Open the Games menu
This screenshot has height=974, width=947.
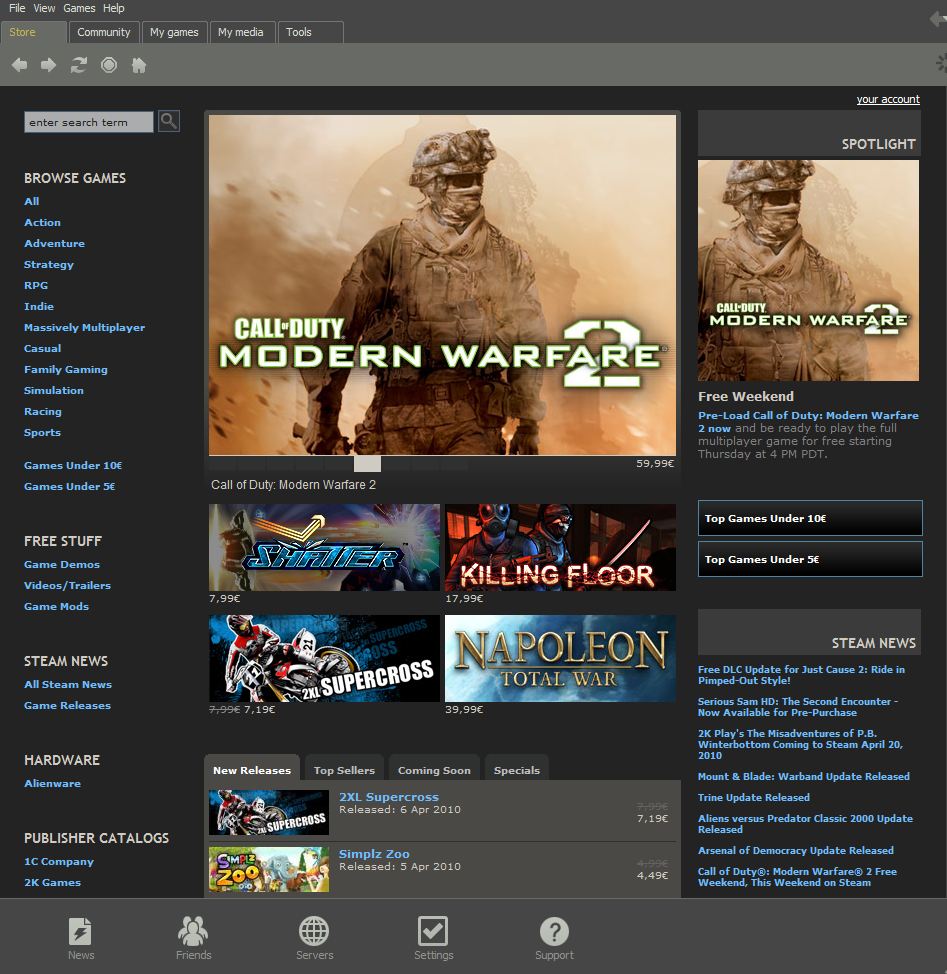click(79, 8)
